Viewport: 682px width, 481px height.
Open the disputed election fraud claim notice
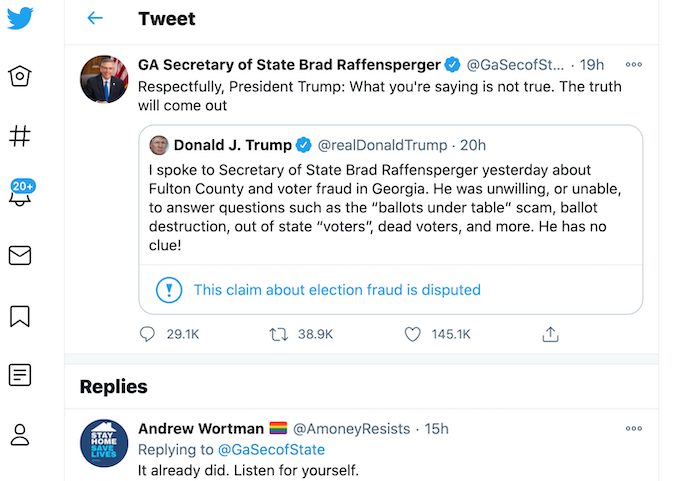coord(336,290)
